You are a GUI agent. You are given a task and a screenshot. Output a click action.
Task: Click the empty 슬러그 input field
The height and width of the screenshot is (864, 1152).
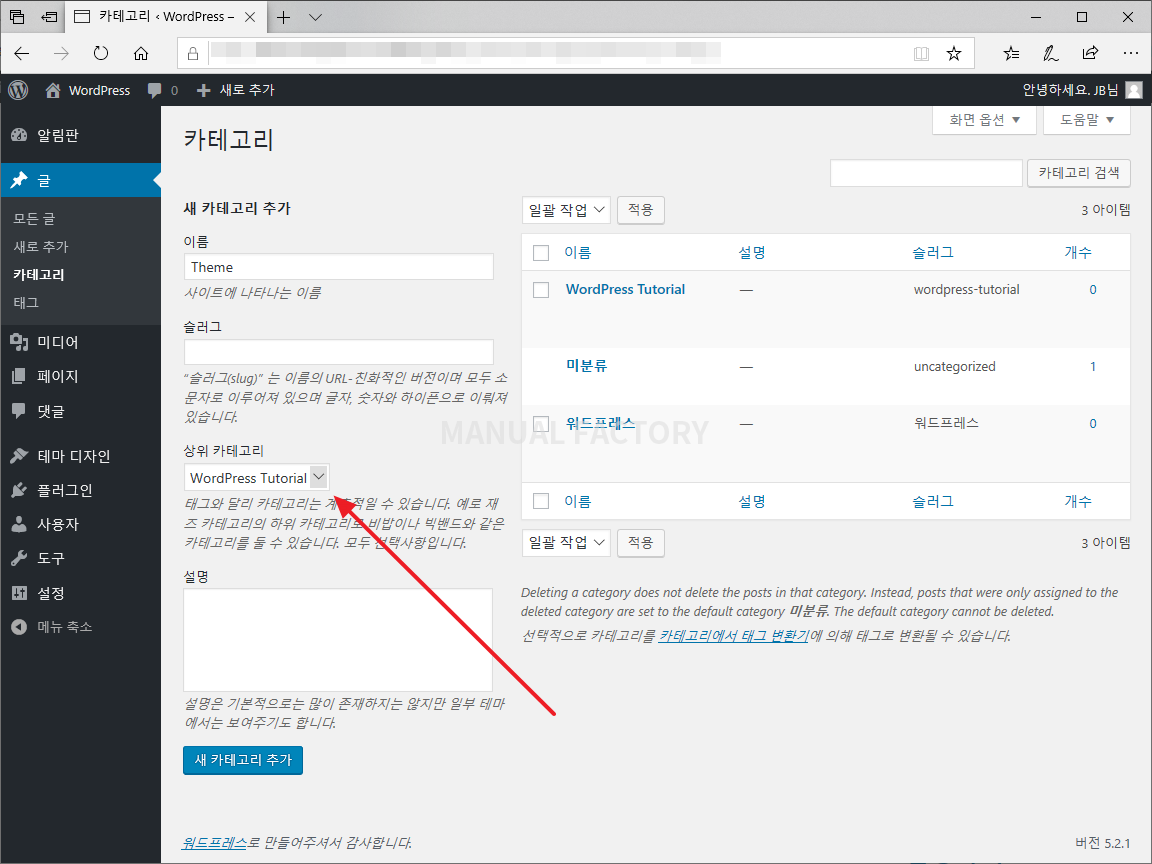point(339,352)
